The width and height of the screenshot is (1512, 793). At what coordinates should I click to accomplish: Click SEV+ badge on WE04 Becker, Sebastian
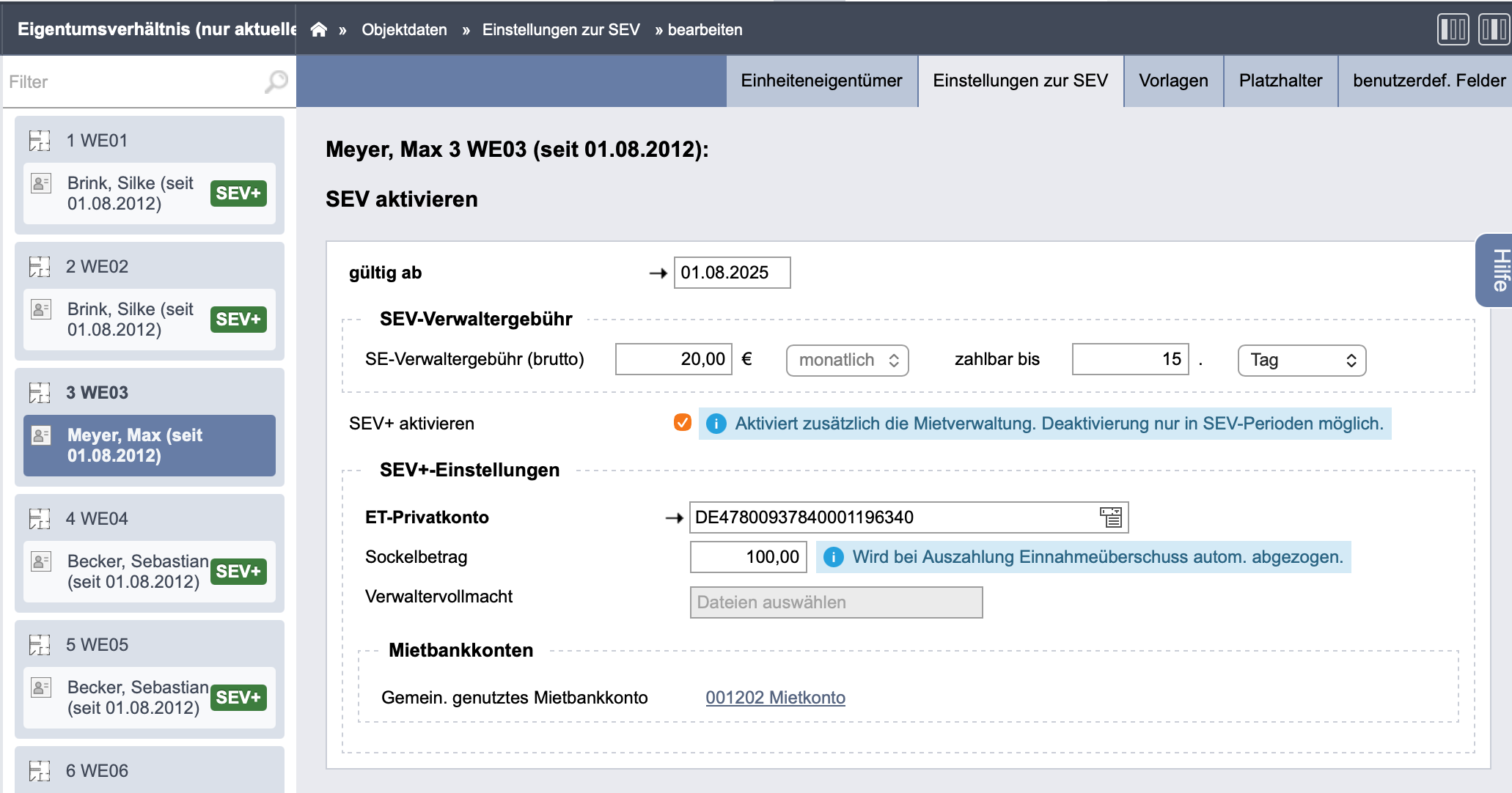[x=238, y=571]
